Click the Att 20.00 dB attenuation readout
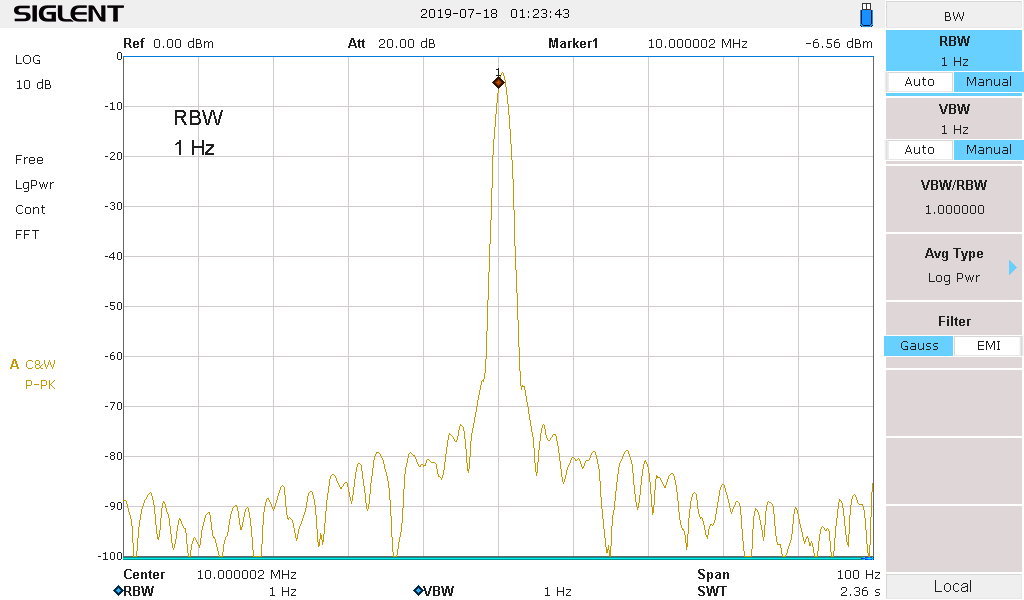Image resolution: width=1024 pixels, height=600 pixels. pos(391,44)
